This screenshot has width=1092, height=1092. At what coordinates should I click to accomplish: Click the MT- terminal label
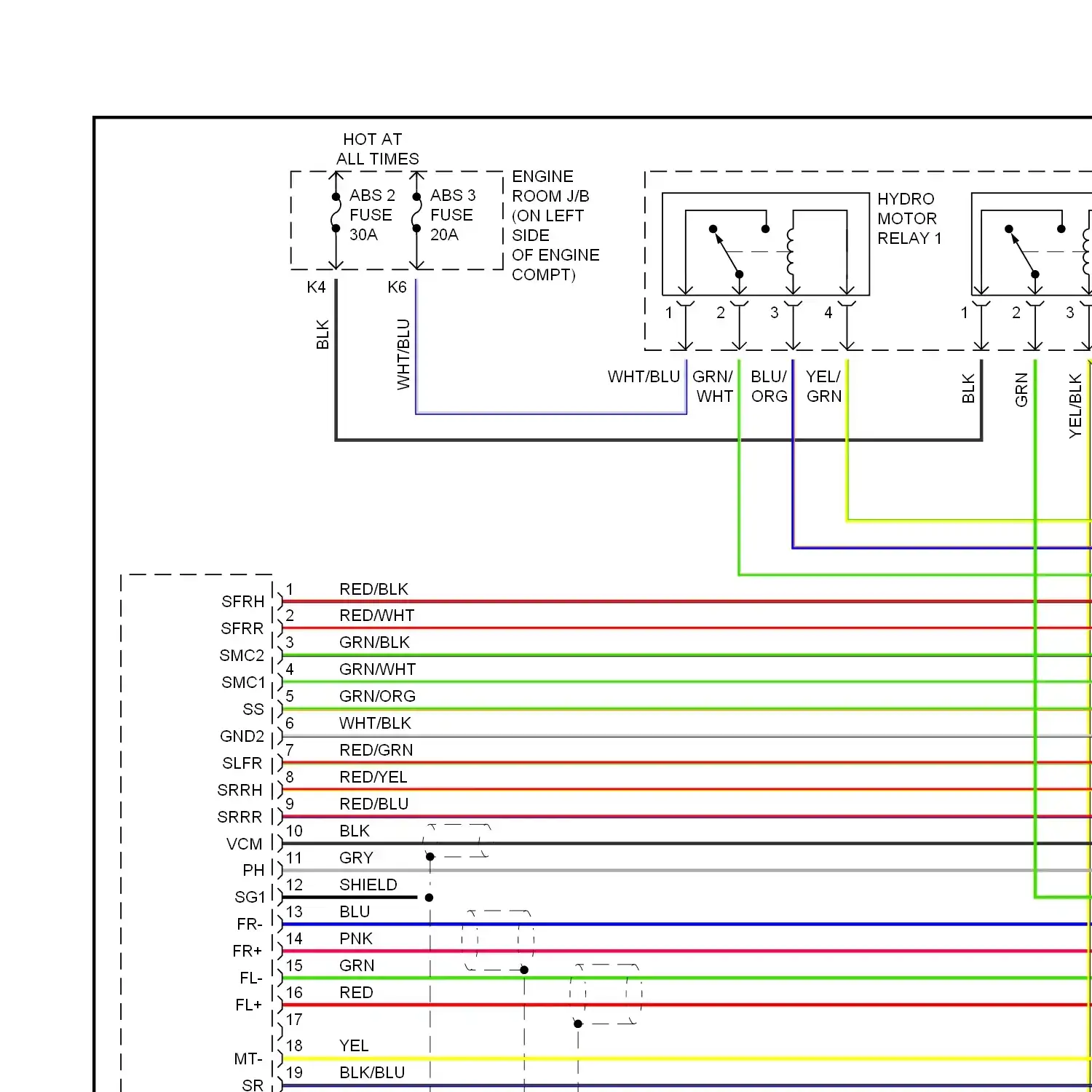pos(248,1059)
